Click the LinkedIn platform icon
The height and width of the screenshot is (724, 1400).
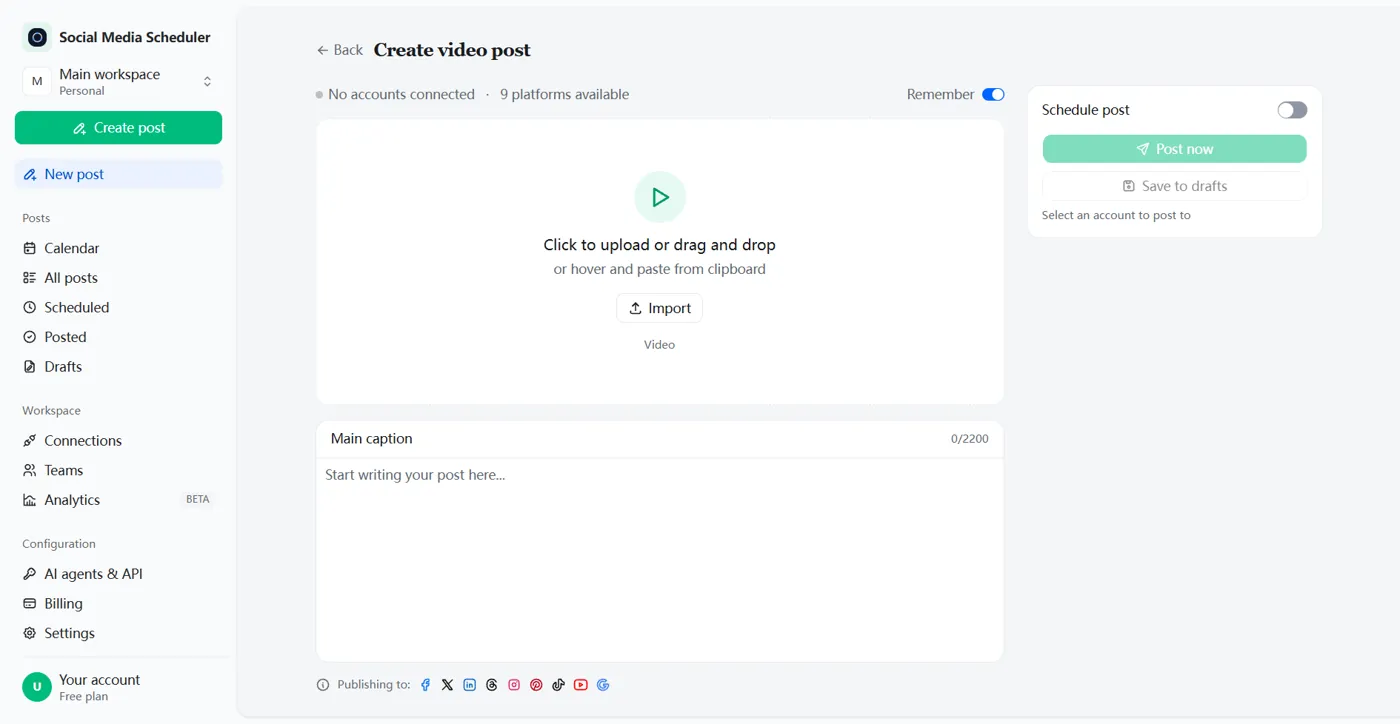pos(470,685)
